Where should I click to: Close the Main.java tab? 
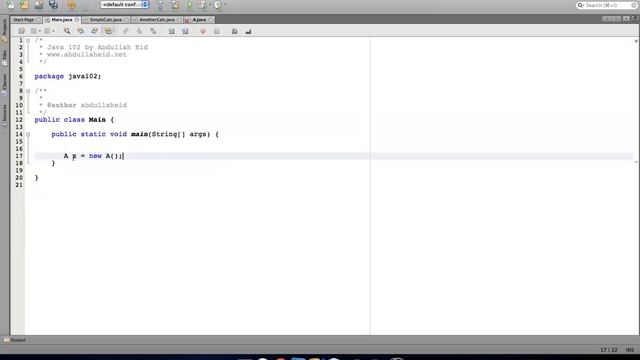77,20
